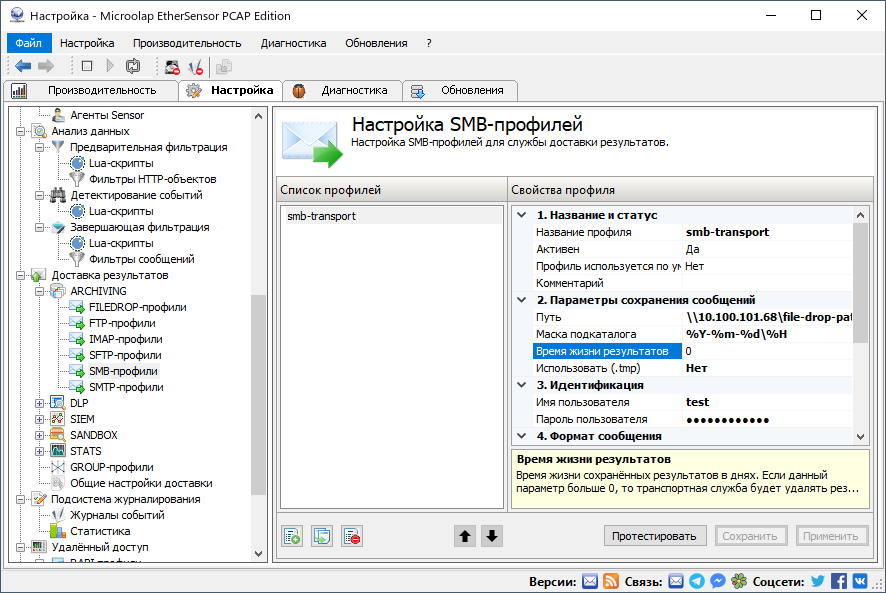Open the Facebook icon under Соцсети
The image size is (886, 593).
[x=838, y=581]
